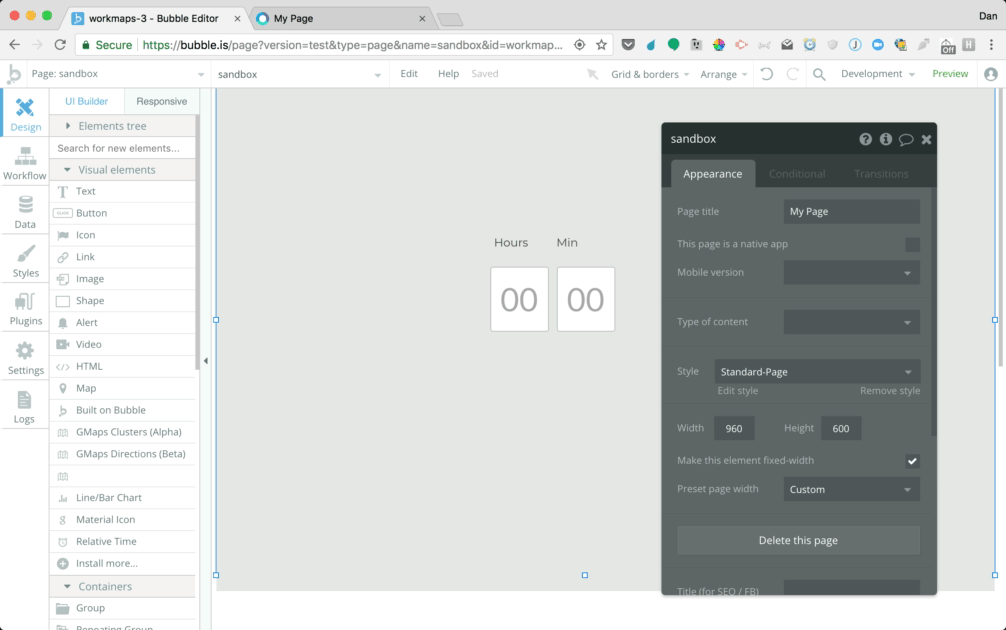Viewport: 1006px width, 630px height.
Task: Open the Development version dropdown
Action: point(877,74)
